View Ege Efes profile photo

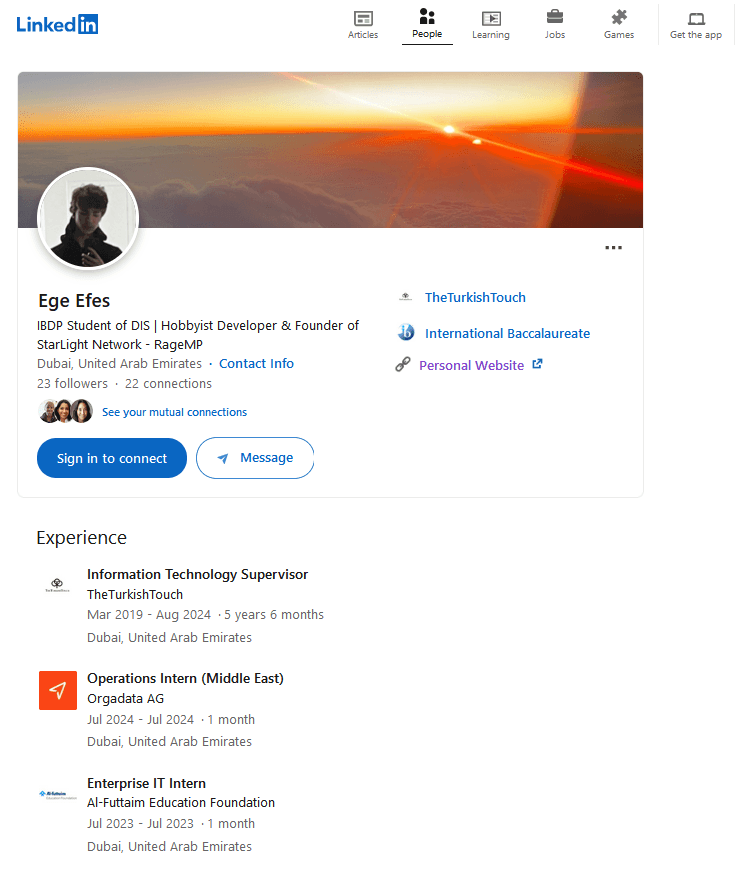pos(88,218)
